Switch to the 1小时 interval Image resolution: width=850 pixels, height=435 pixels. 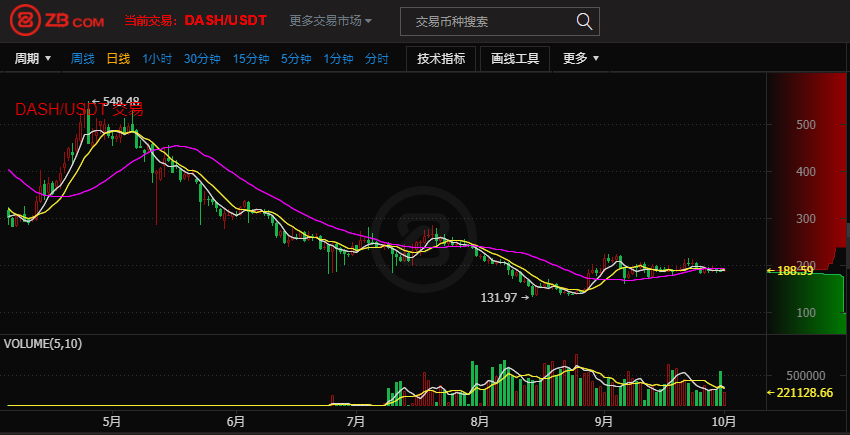pyautogui.click(x=157, y=59)
